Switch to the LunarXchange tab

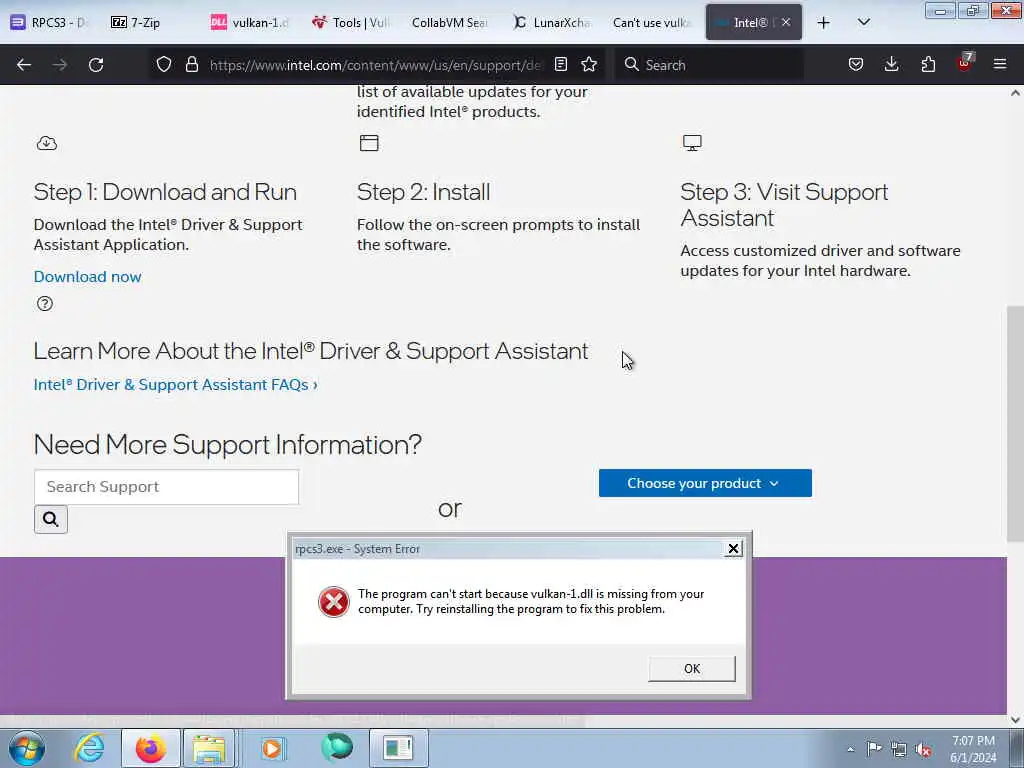coord(552,23)
